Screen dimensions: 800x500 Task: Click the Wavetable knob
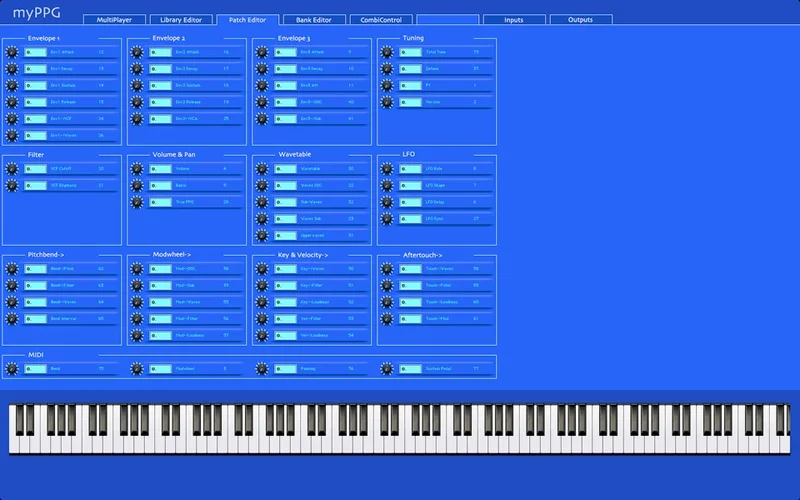[x=262, y=169]
